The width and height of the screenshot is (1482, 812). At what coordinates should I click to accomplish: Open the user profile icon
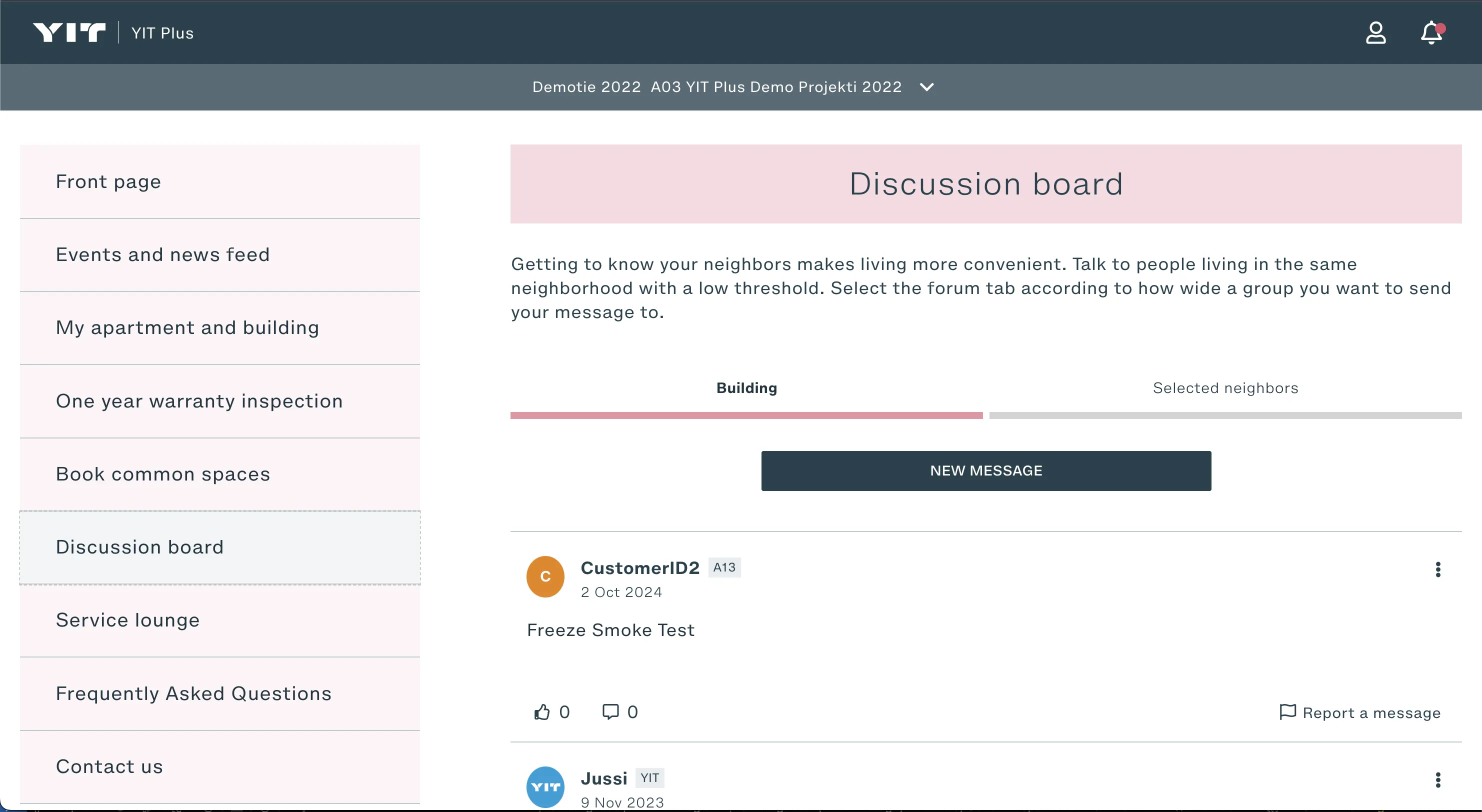point(1375,33)
